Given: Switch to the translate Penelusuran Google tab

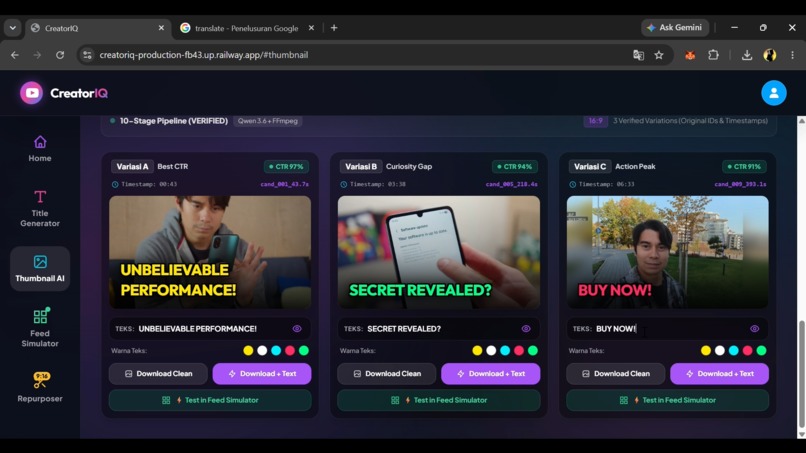Looking at the screenshot, I should [x=247, y=28].
